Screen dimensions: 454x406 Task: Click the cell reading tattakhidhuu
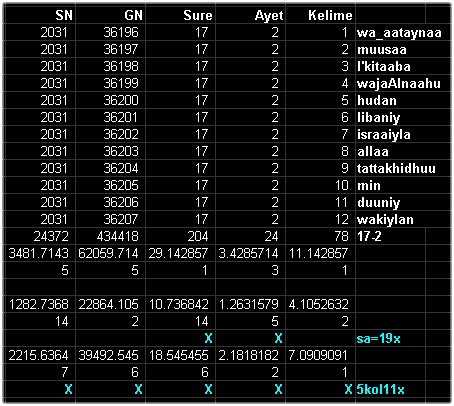point(403,168)
